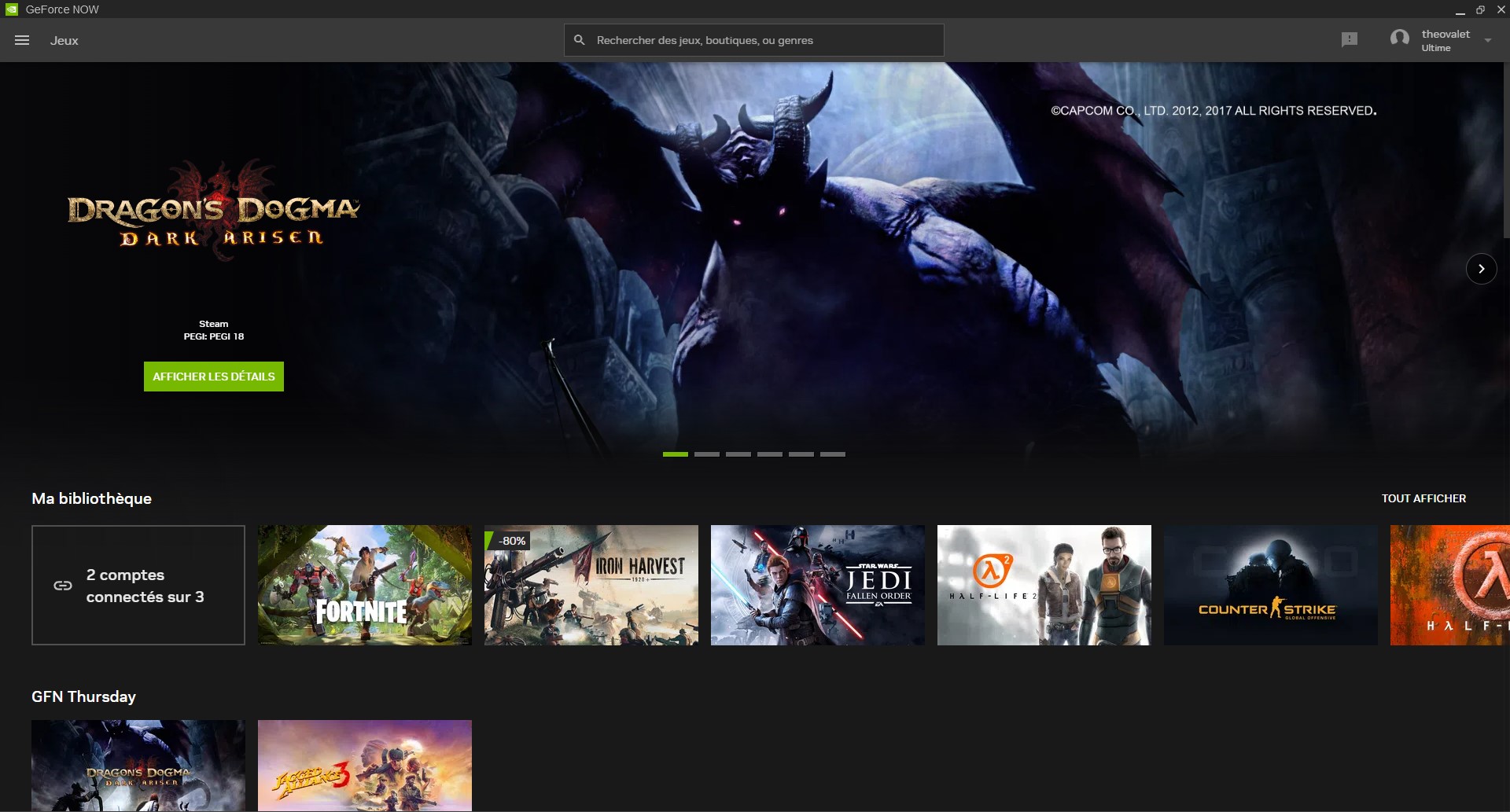The height and width of the screenshot is (812, 1510).
Task: Restore down the GeForce NOW window
Action: pyautogui.click(x=1480, y=9)
